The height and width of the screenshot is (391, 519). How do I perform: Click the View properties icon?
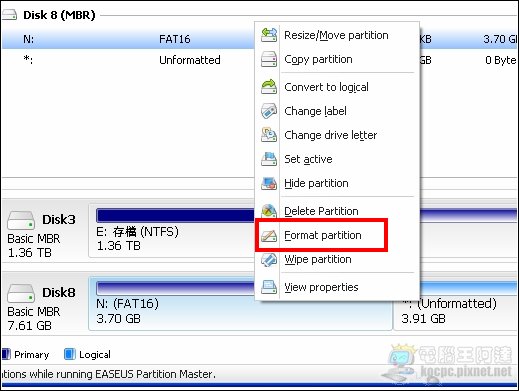tap(269, 287)
